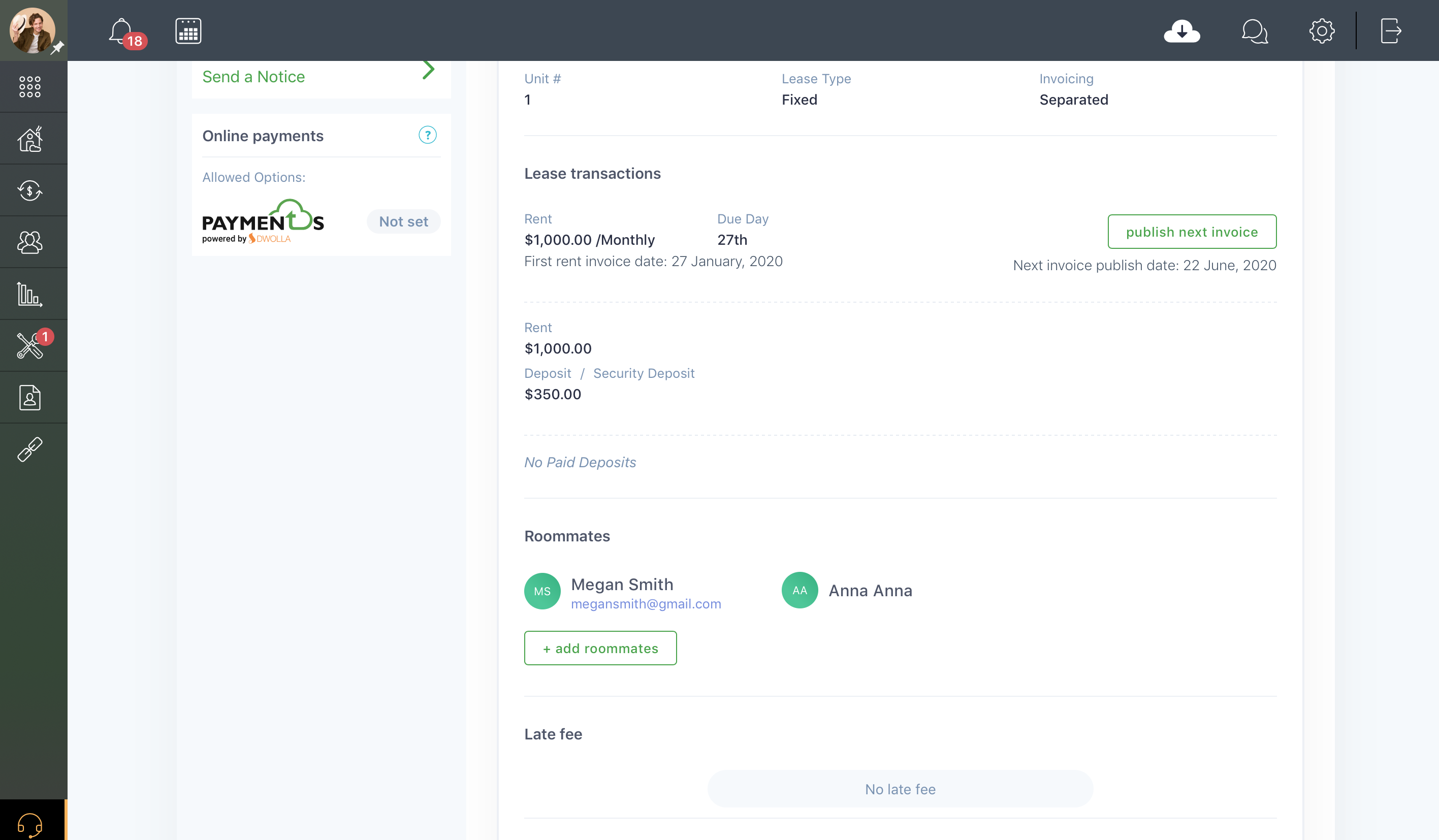
Task: Open the notifications bell with 18 alerts
Action: (x=127, y=33)
